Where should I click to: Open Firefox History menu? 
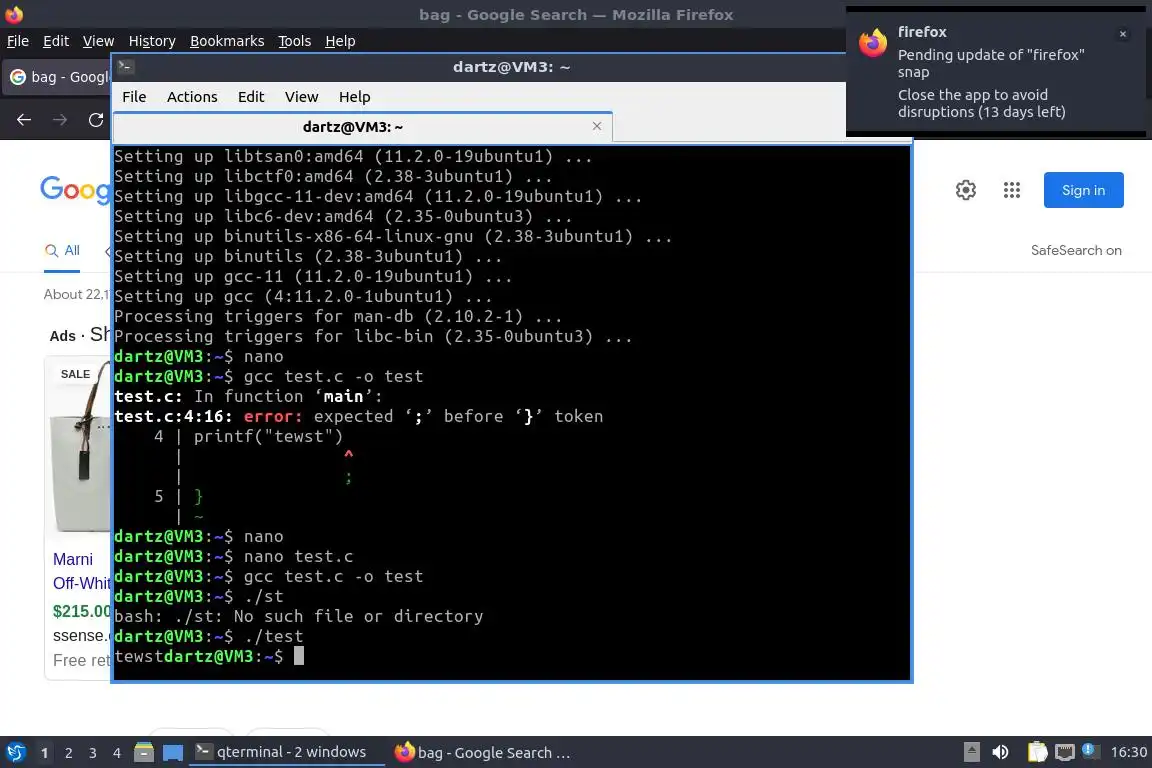point(152,41)
